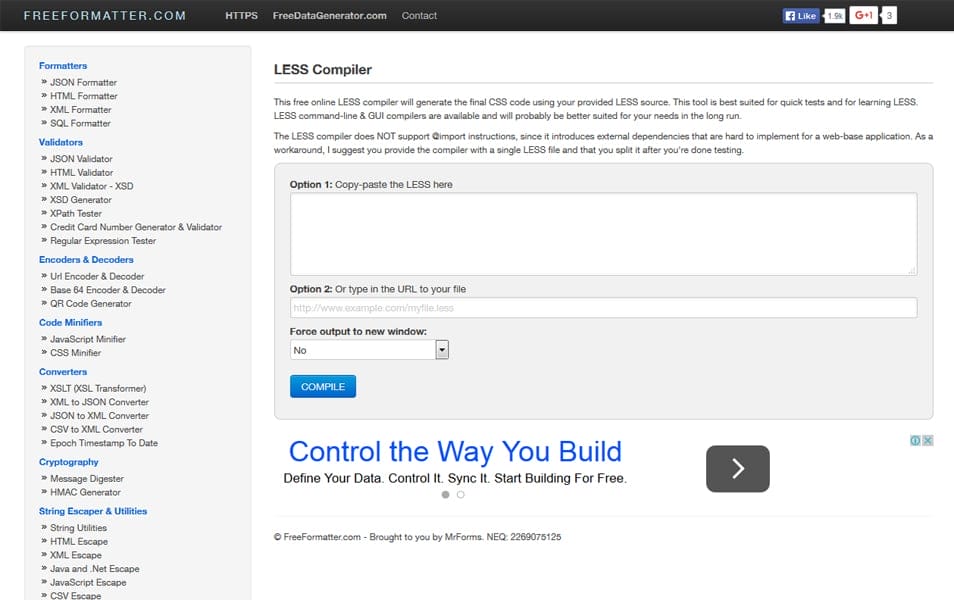Click the LESS Compiler page title
Viewport: 954px width, 600px height.
click(x=322, y=70)
